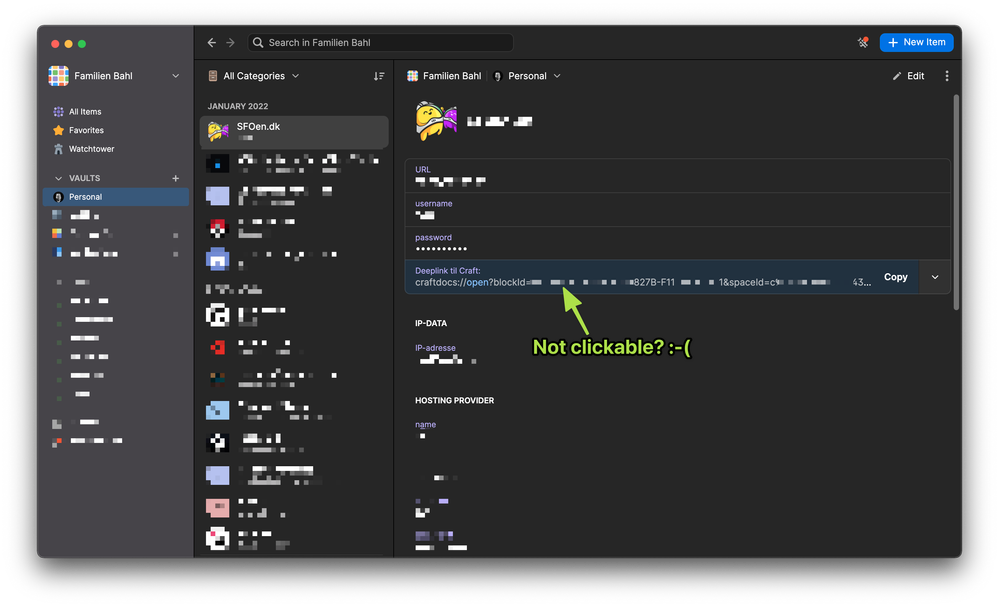
Task: Click the back navigation arrow
Action: click(x=211, y=43)
